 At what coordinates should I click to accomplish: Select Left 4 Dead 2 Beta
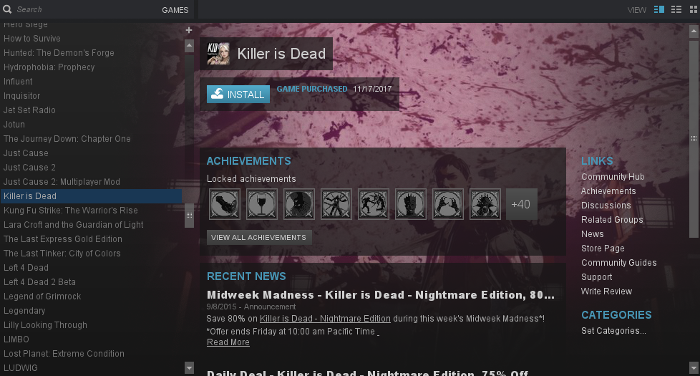[x=39, y=282]
